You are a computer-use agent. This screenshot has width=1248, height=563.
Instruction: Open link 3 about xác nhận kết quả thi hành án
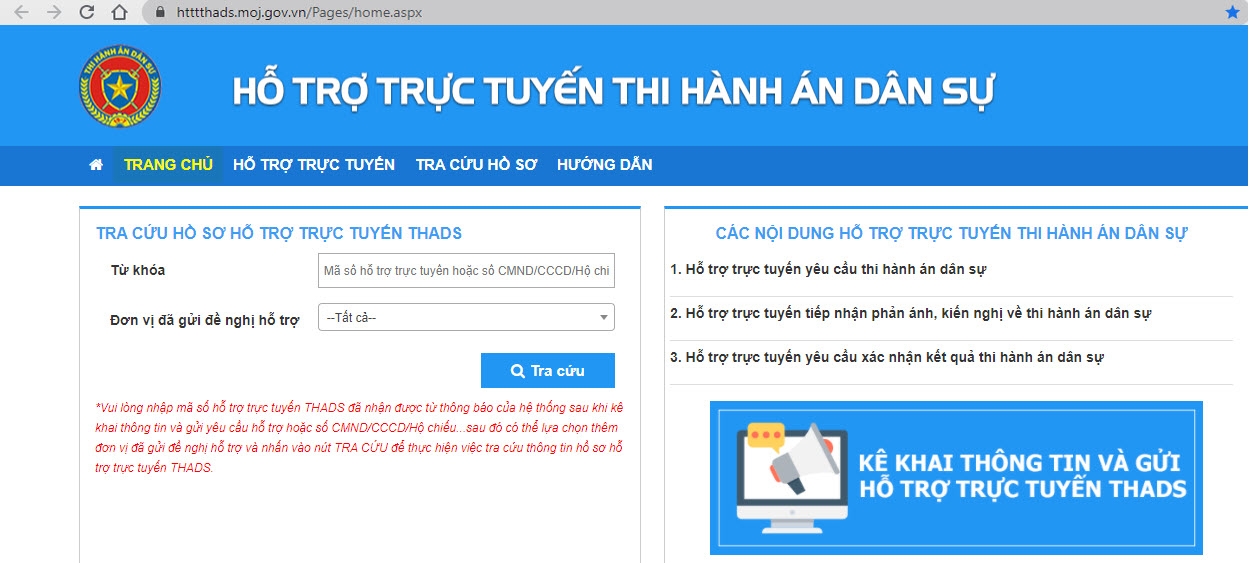[x=887, y=357]
